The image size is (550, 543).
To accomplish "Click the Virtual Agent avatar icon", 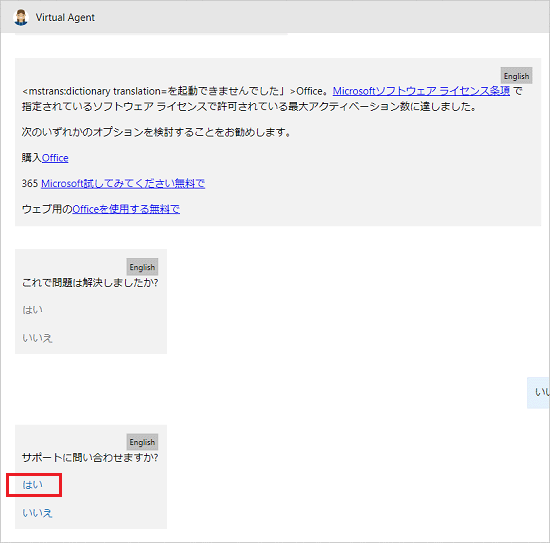I will 21,17.
